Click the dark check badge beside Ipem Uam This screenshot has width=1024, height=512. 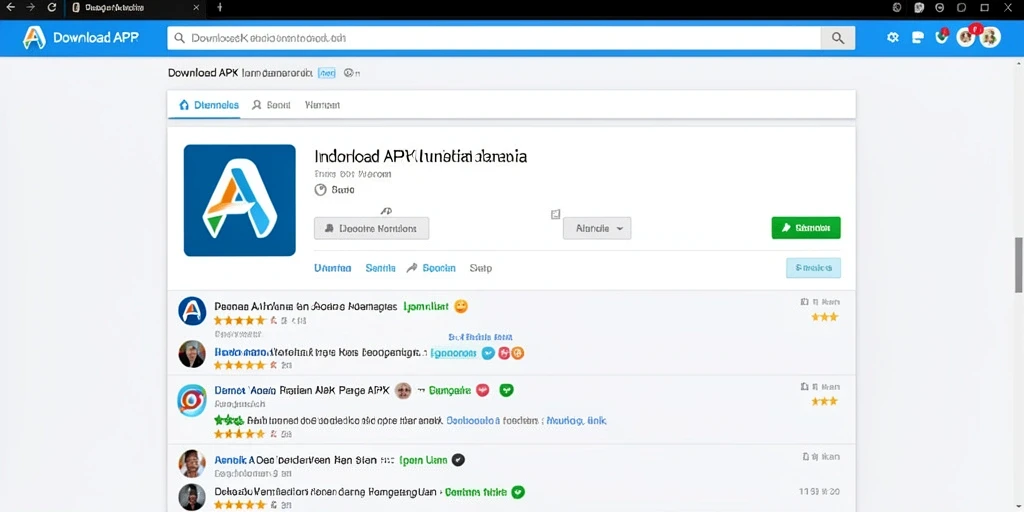coord(458,460)
